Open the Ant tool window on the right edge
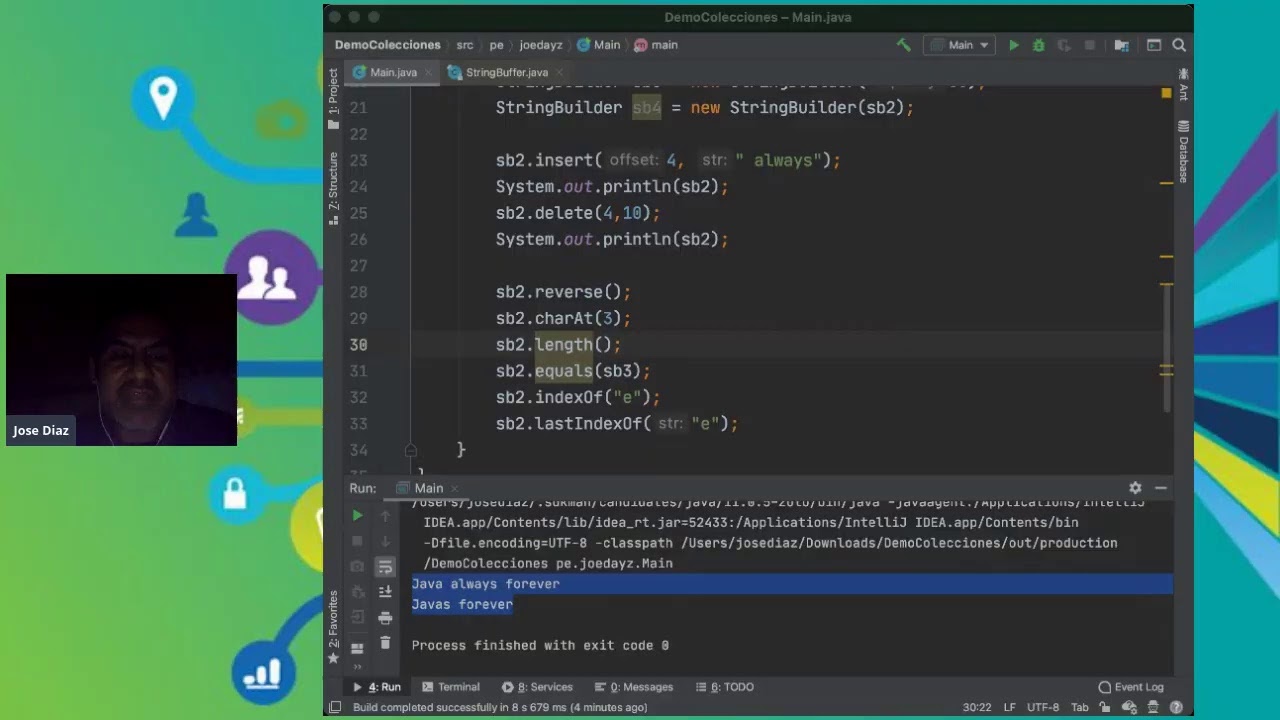Viewport: 1280px width, 720px height. [x=1183, y=85]
